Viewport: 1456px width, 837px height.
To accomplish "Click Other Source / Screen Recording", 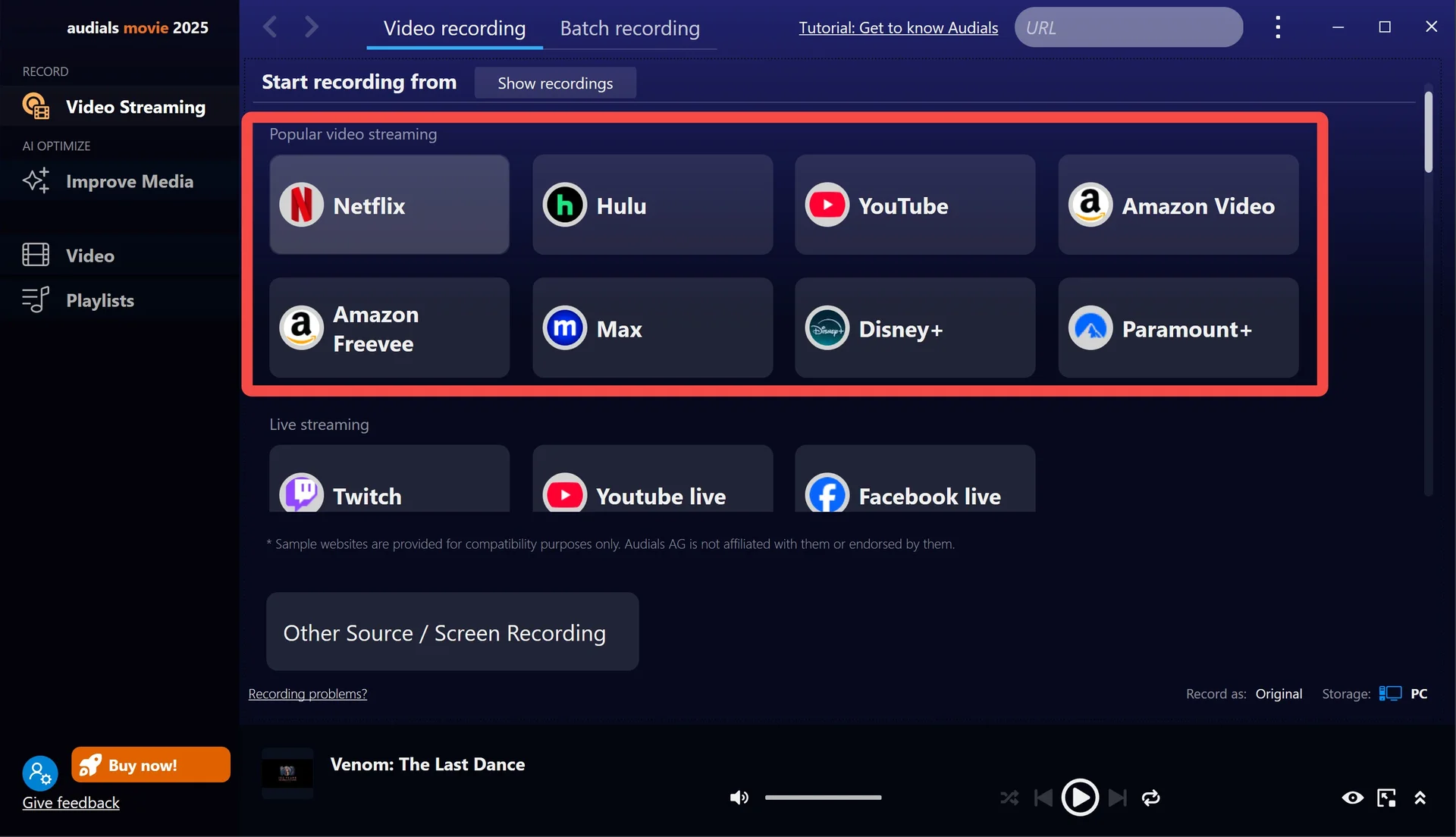I will 452,632.
